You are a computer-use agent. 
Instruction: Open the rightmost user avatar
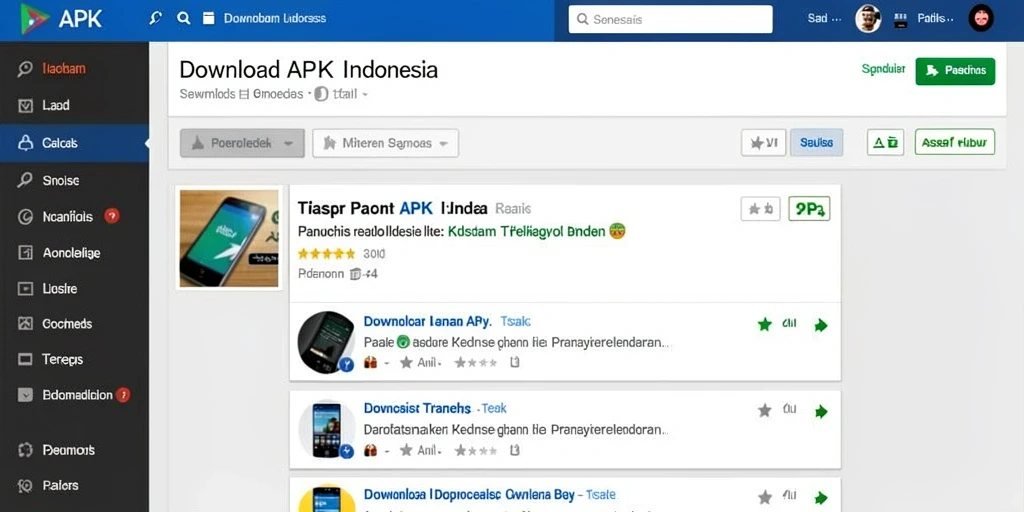pyautogui.click(x=981, y=18)
